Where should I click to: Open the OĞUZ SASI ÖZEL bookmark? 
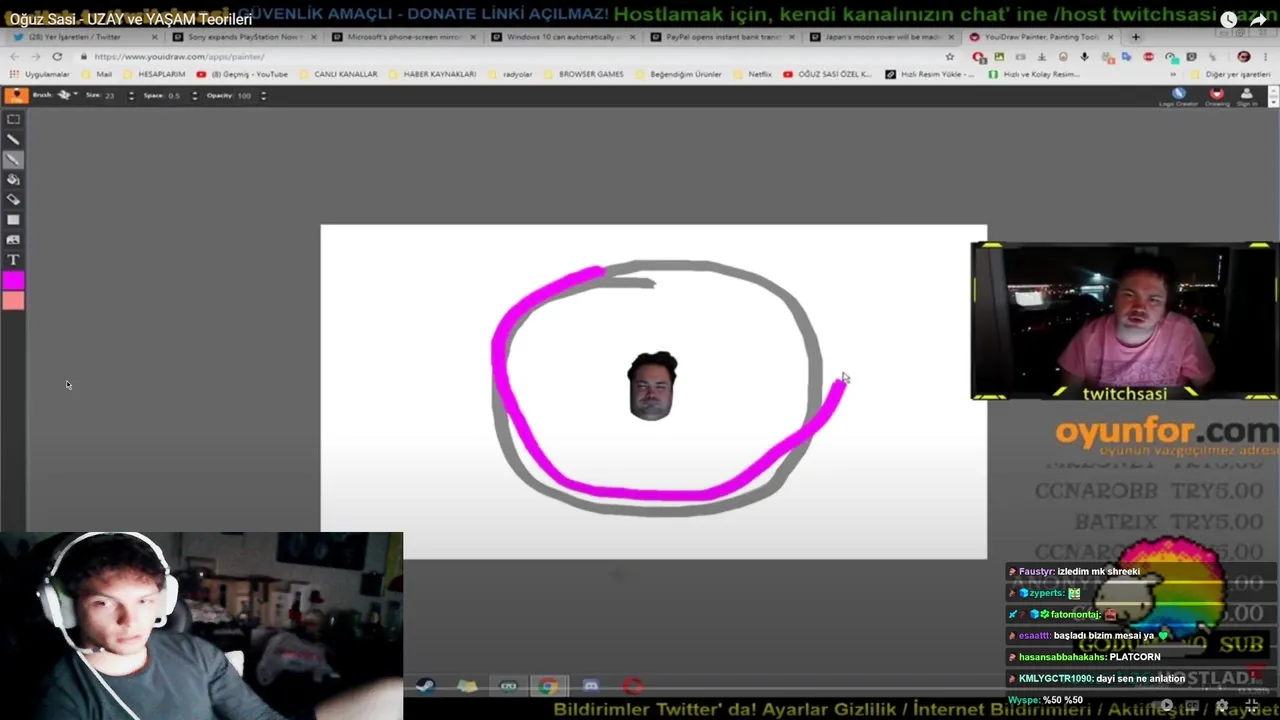[828, 74]
